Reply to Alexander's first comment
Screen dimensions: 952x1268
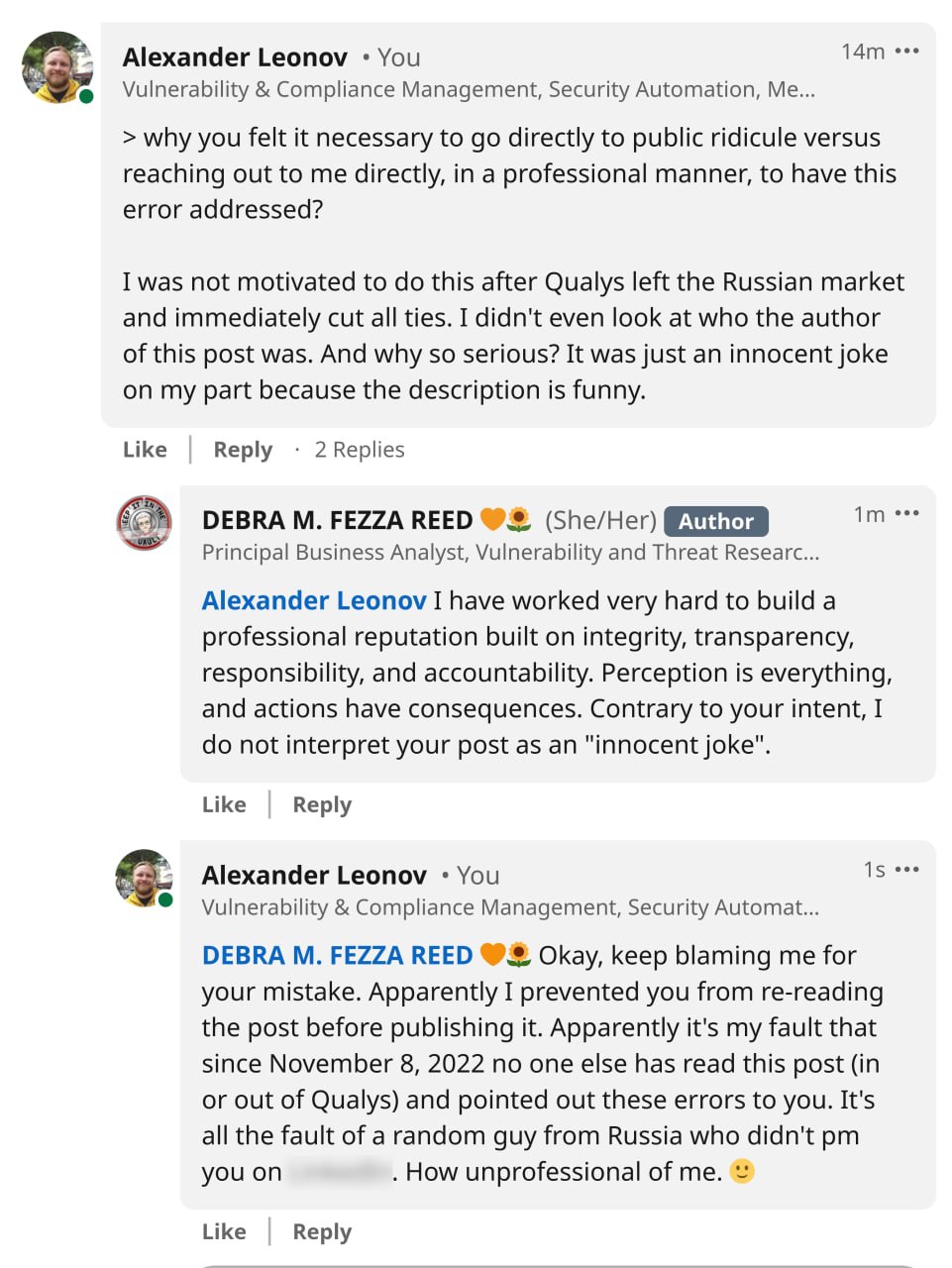click(x=243, y=450)
